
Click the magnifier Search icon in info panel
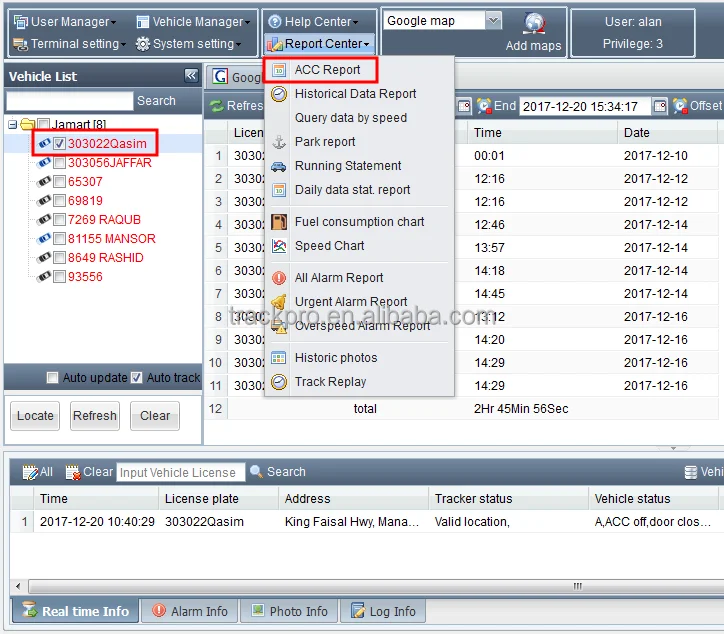257,472
